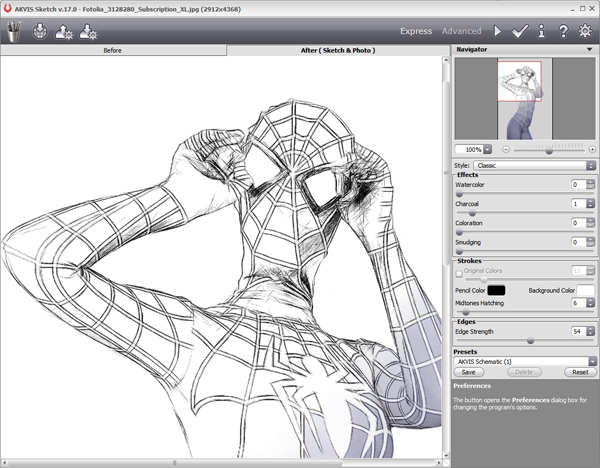
Task: Run processing with the play triangle button
Action: tap(497, 31)
